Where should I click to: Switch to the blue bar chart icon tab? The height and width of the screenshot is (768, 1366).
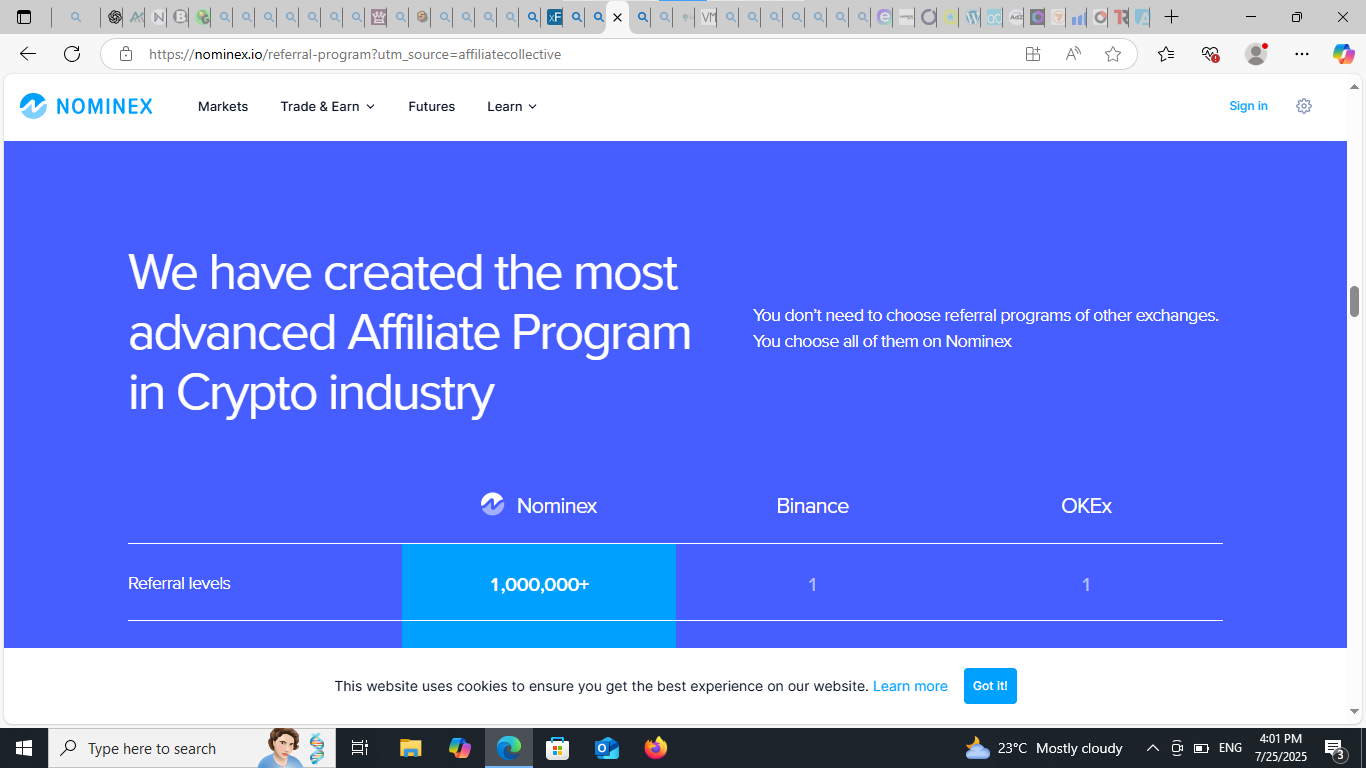point(1077,17)
